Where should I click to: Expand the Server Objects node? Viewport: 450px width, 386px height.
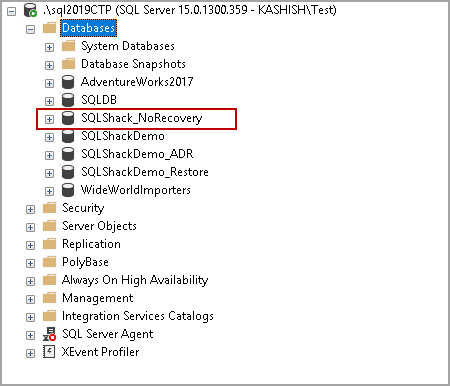[x=30, y=228]
